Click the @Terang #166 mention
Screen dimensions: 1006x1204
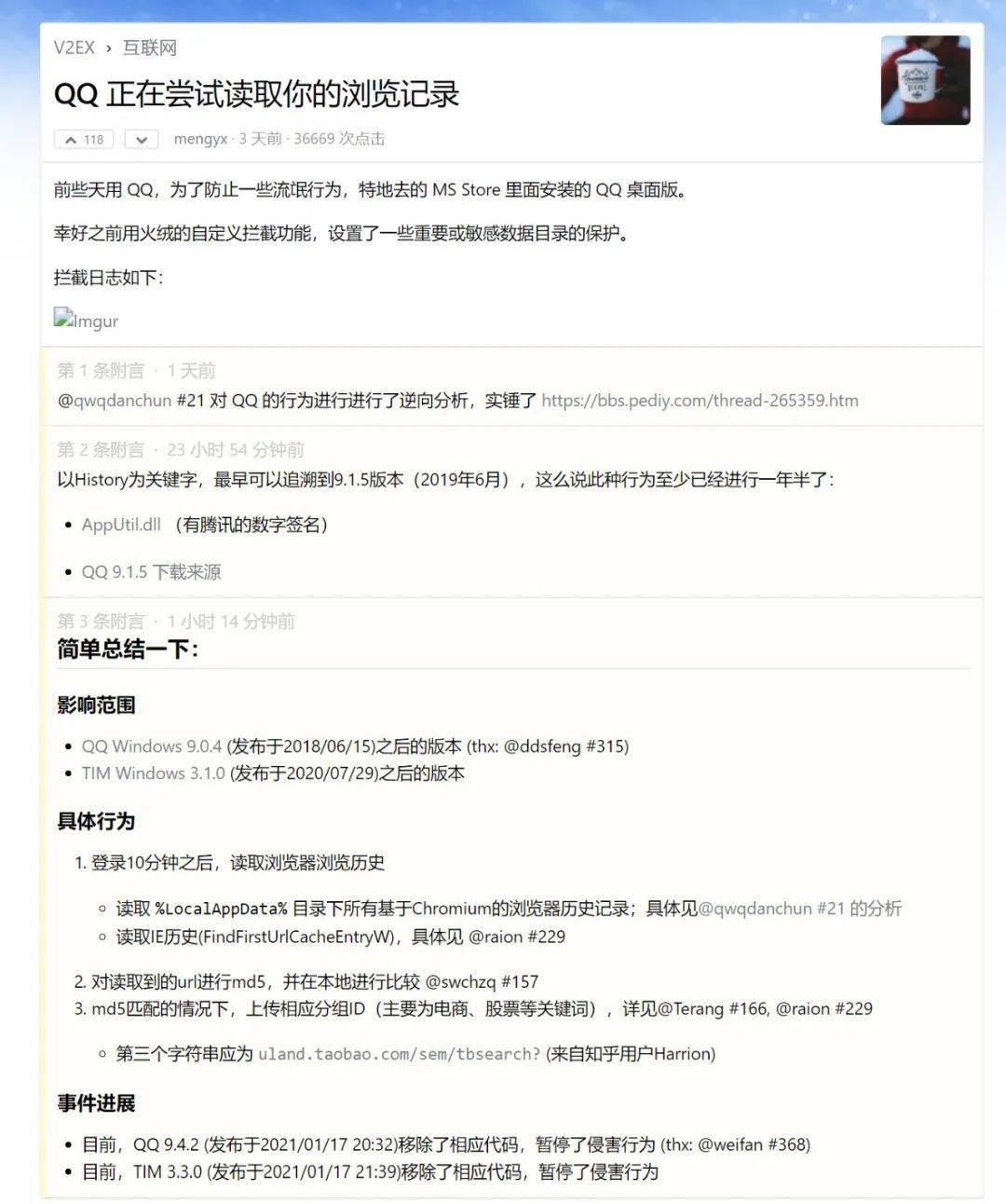713,1008
